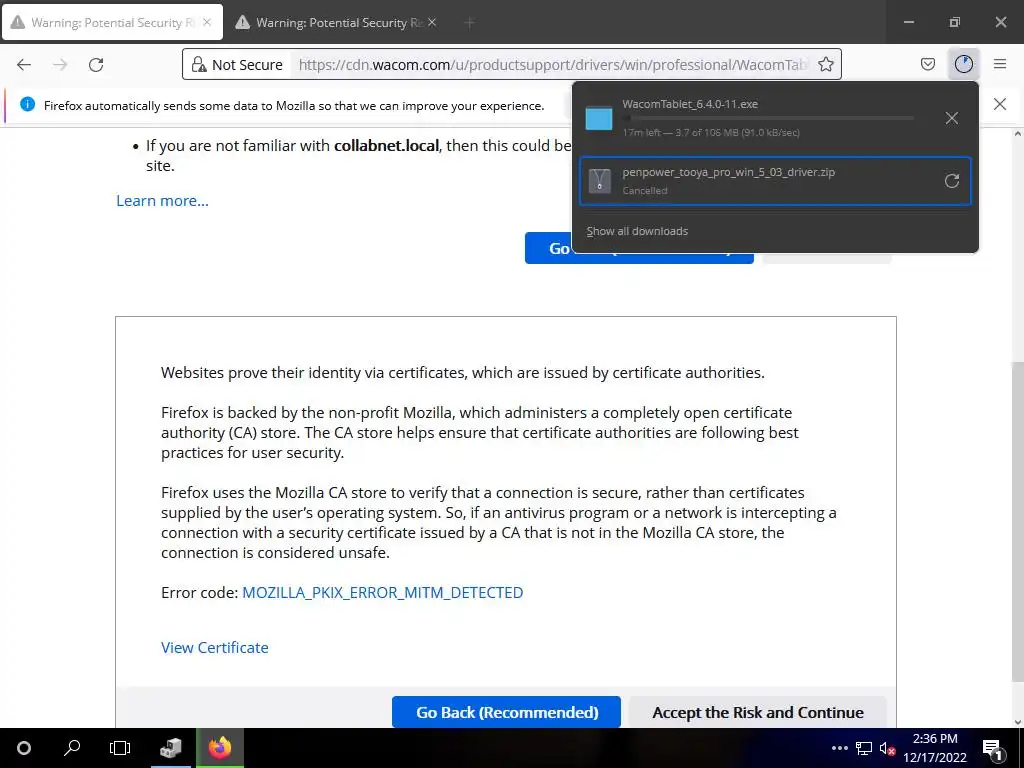1024x768 pixels.
Task: Cancel the WacomTablet_6.4.0-11.exe download
Action: point(952,118)
